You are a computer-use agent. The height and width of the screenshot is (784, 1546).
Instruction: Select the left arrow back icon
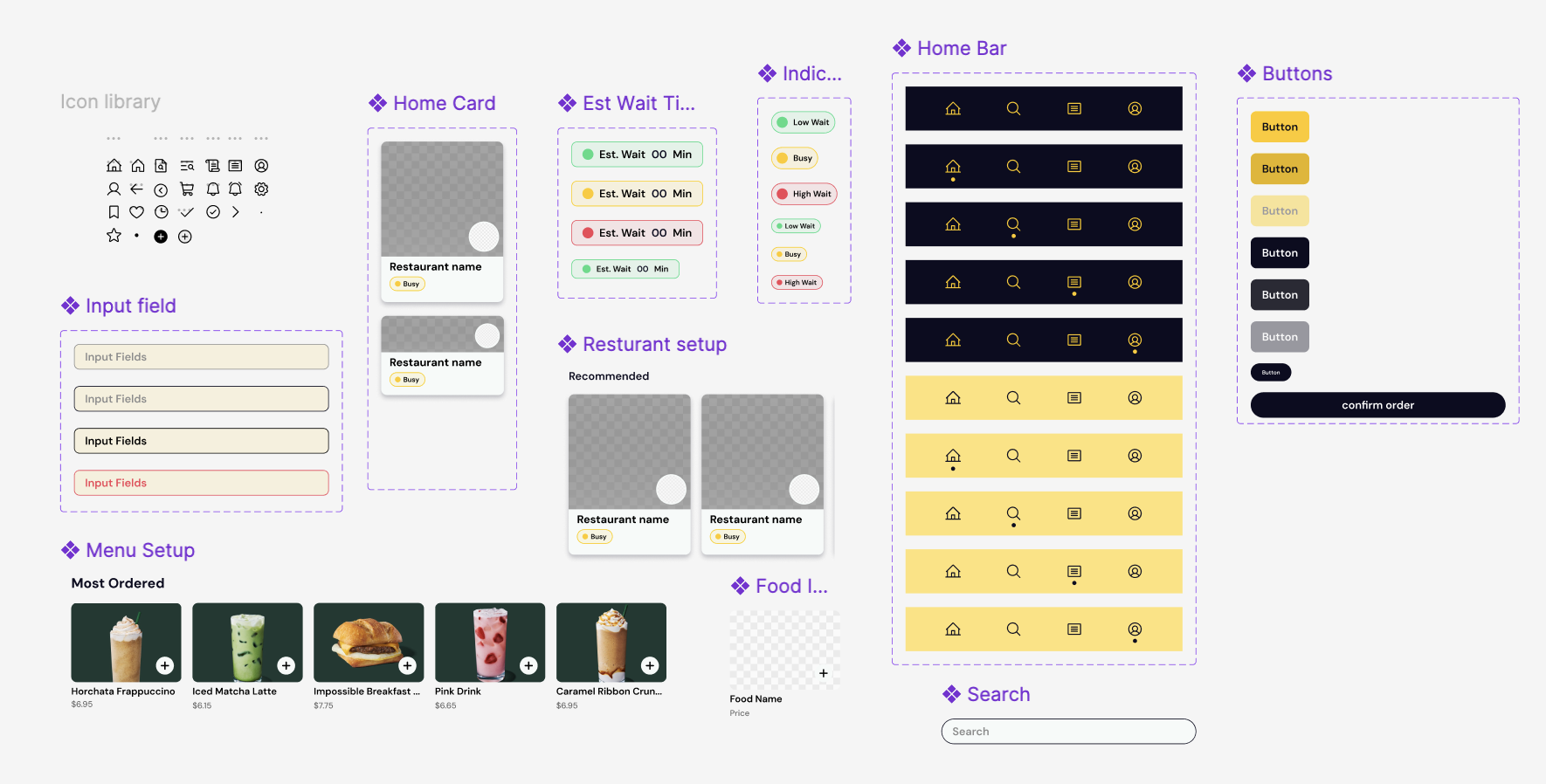pos(136,189)
